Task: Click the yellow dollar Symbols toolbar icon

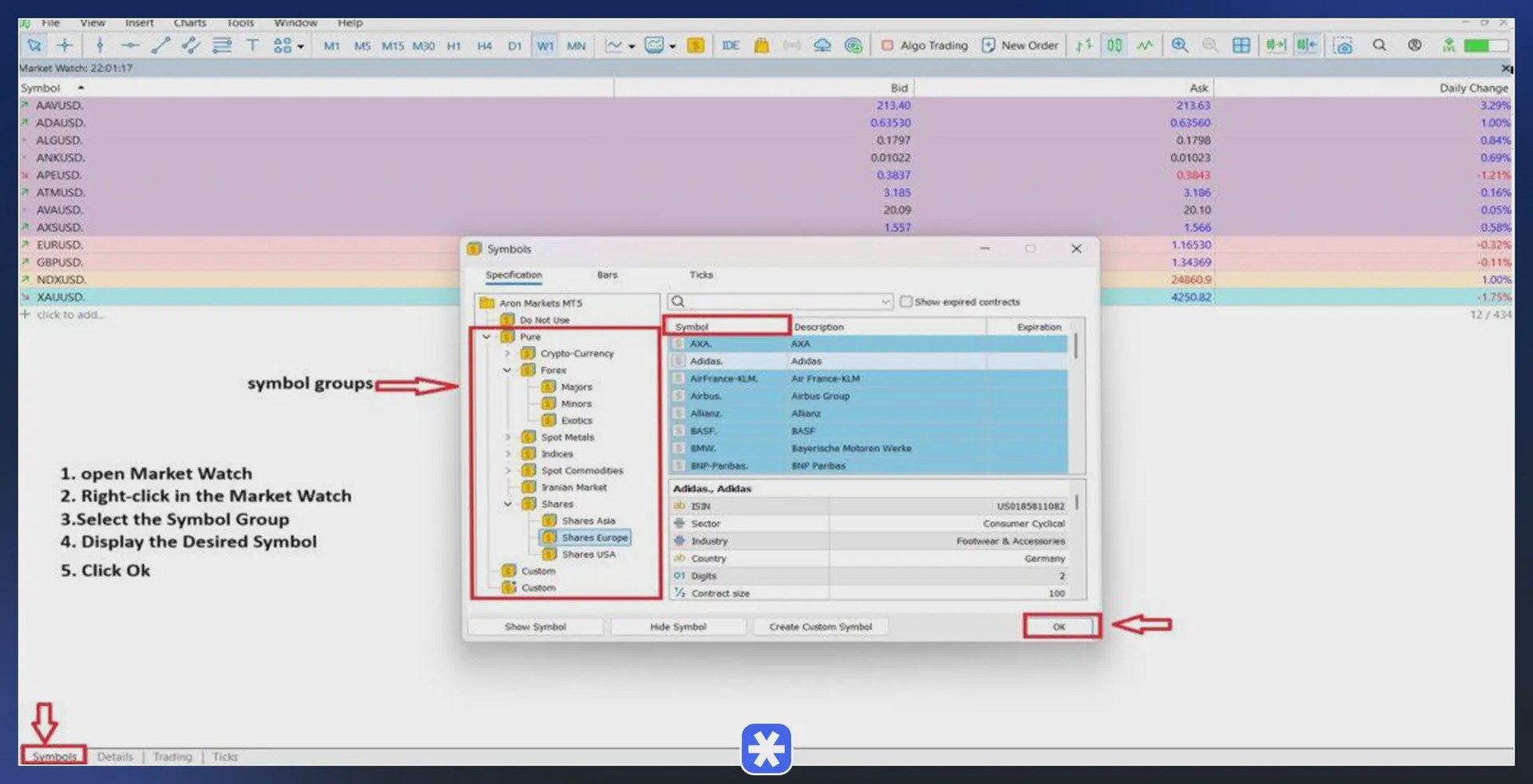Action: pos(696,46)
